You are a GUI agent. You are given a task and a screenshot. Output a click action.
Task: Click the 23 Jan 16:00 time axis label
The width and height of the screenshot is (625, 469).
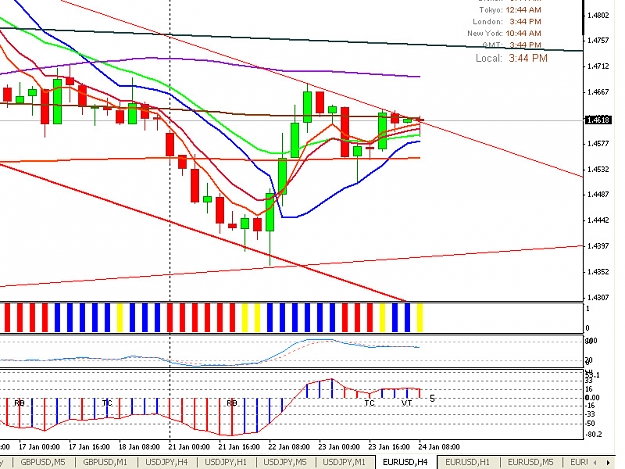coord(389,447)
